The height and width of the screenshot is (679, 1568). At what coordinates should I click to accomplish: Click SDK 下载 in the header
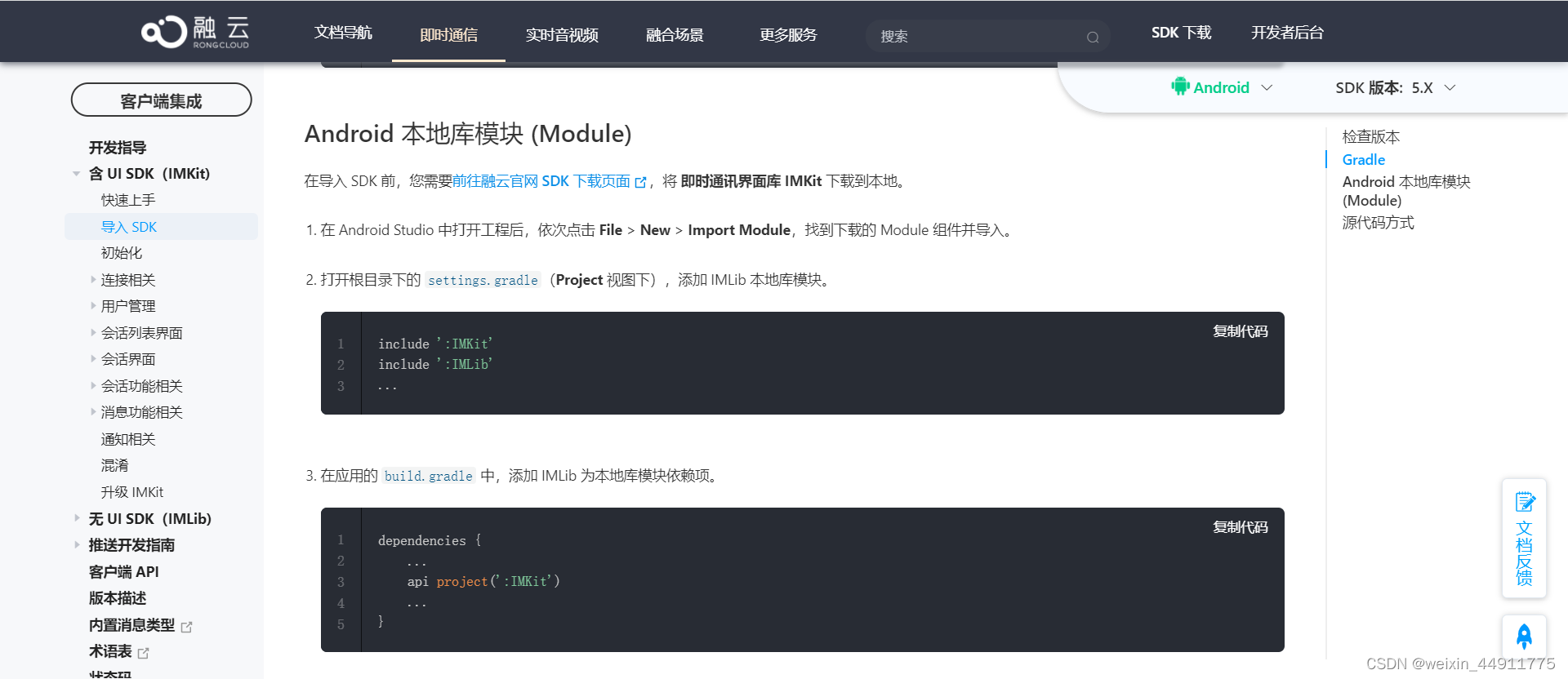click(x=1181, y=33)
